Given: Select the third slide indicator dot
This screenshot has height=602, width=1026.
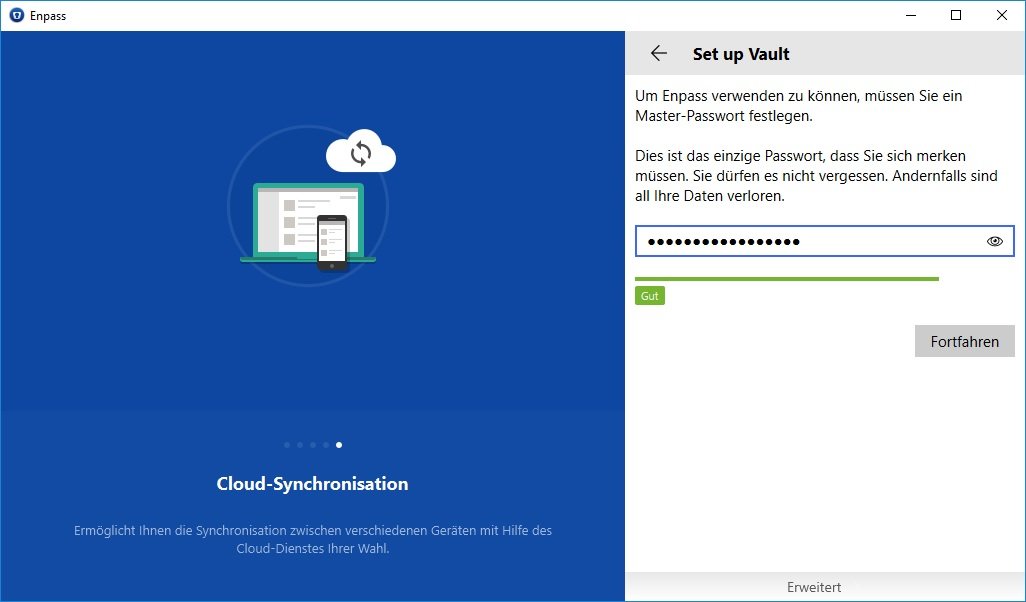Looking at the screenshot, I should pos(313,444).
